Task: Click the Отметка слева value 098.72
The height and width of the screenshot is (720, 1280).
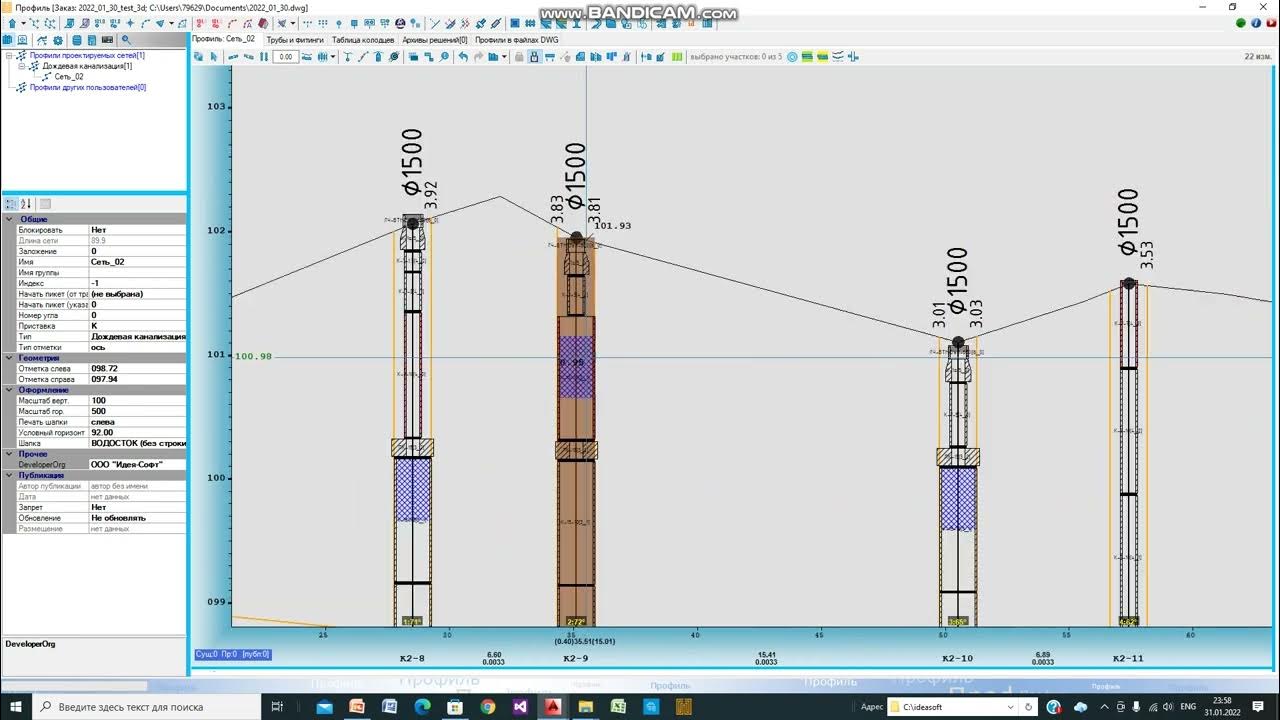Action: [137, 368]
